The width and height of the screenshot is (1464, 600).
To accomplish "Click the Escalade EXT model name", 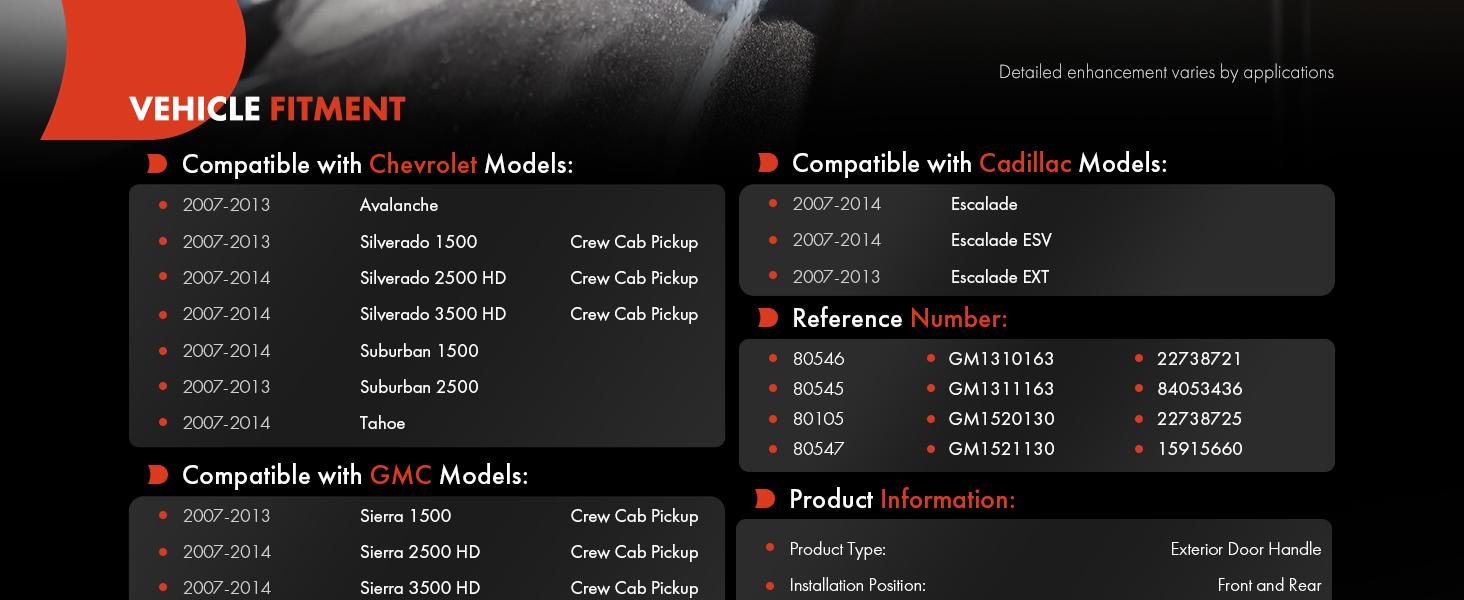I will pos(1000,277).
